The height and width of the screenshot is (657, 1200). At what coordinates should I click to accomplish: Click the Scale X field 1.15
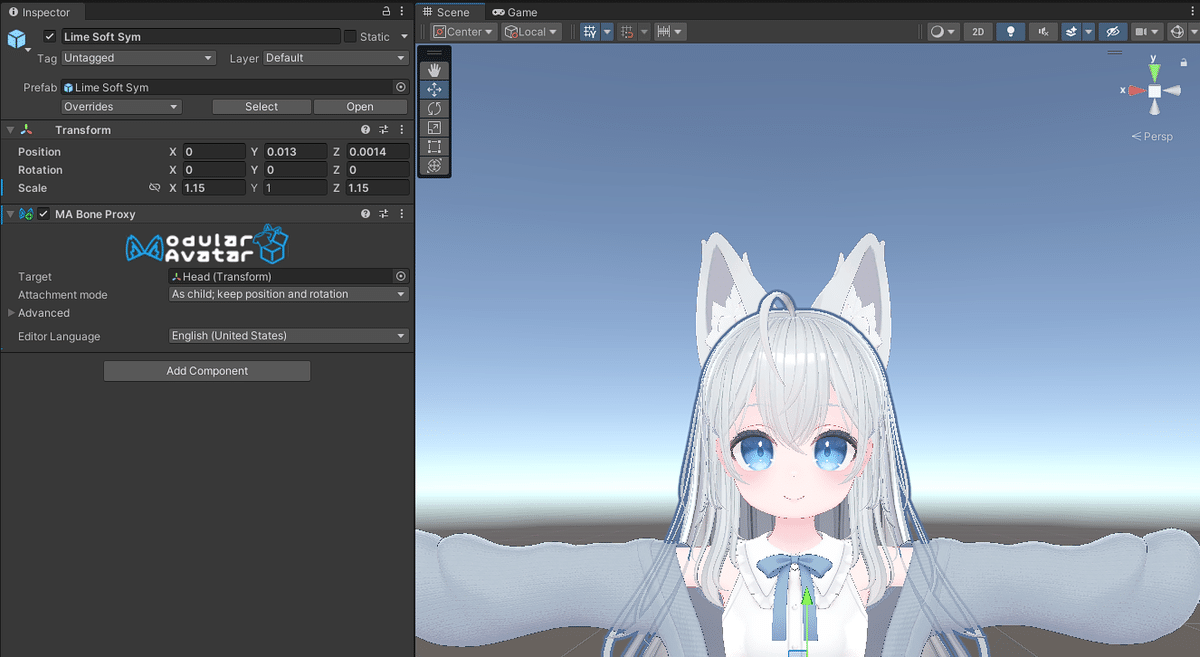point(213,188)
